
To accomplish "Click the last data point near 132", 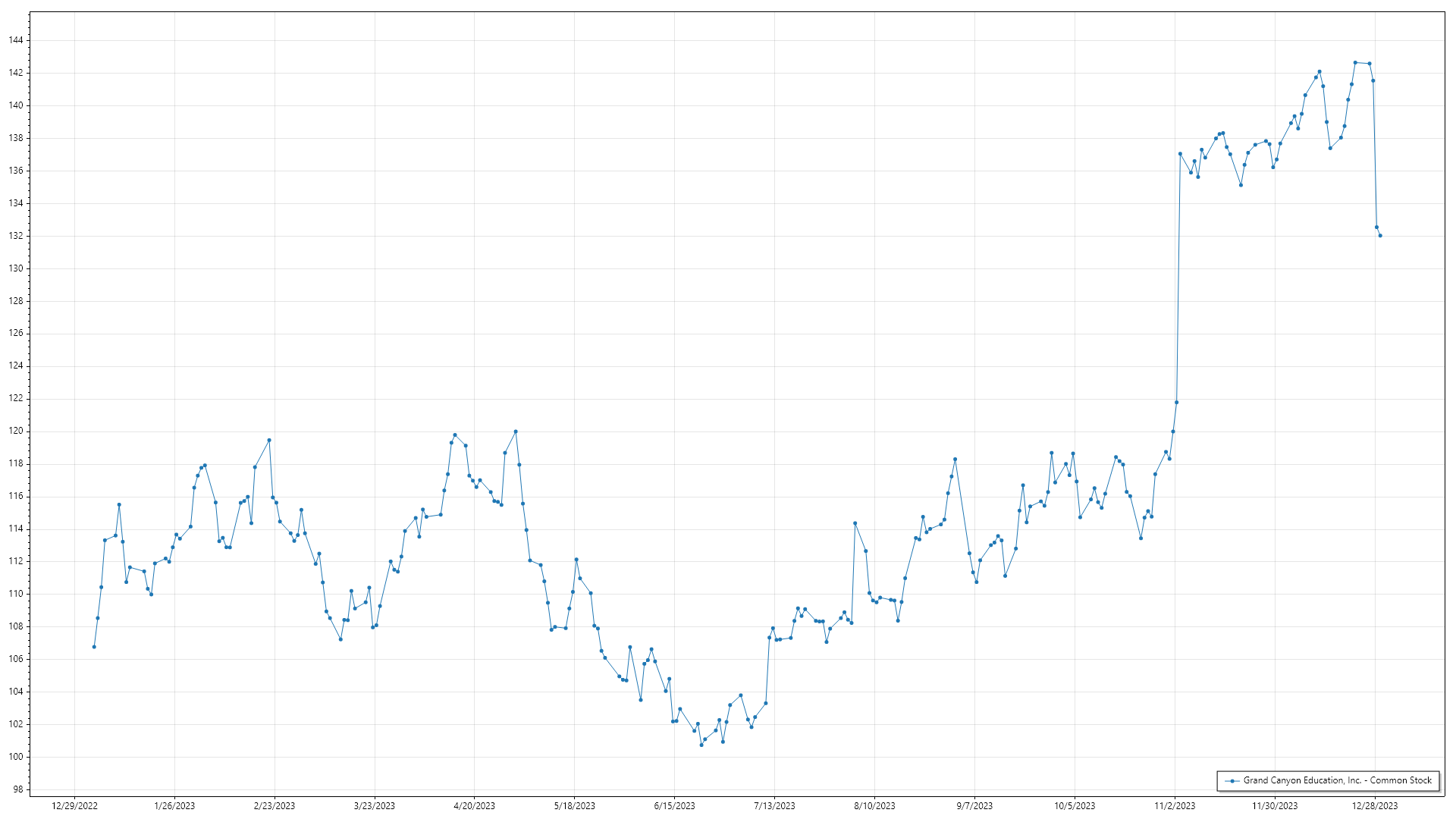I will click(x=1380, y=236).
